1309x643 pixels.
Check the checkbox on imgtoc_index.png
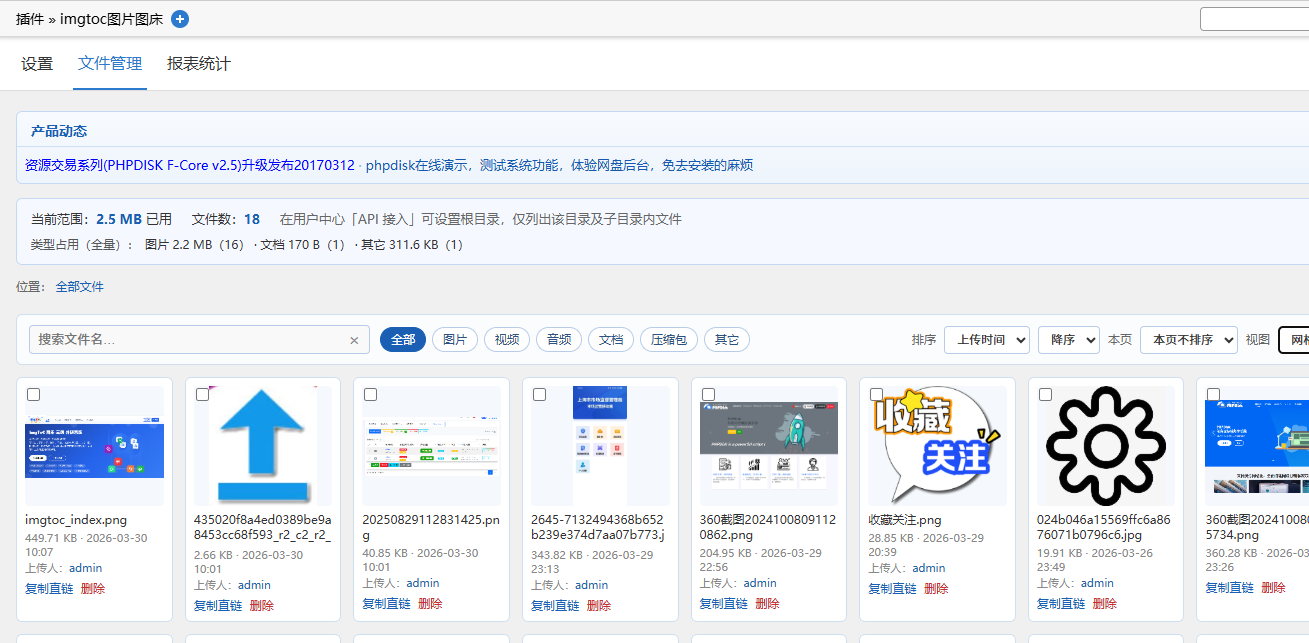[33, 395]
